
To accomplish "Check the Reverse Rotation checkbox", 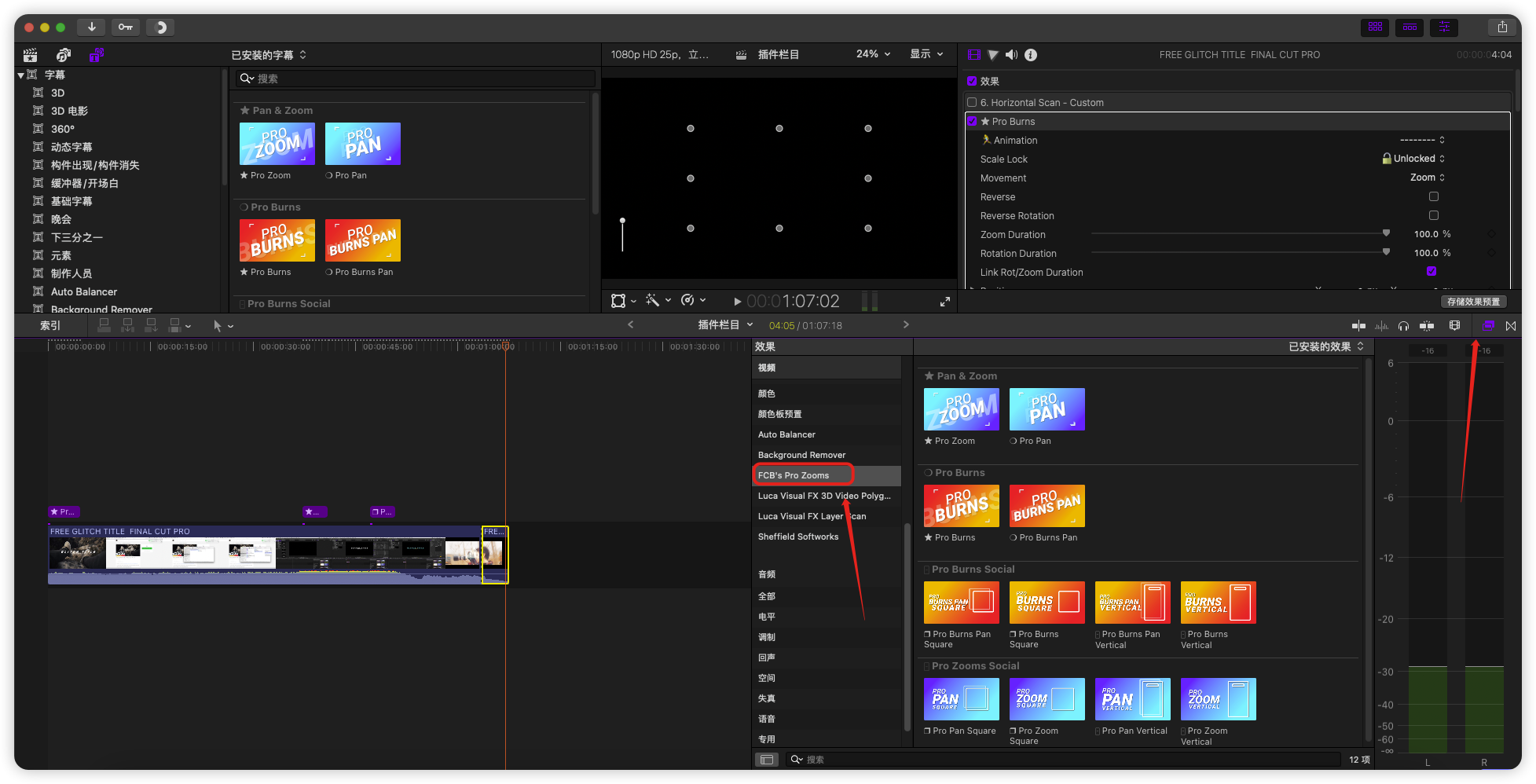I will tap(1434, 216).
